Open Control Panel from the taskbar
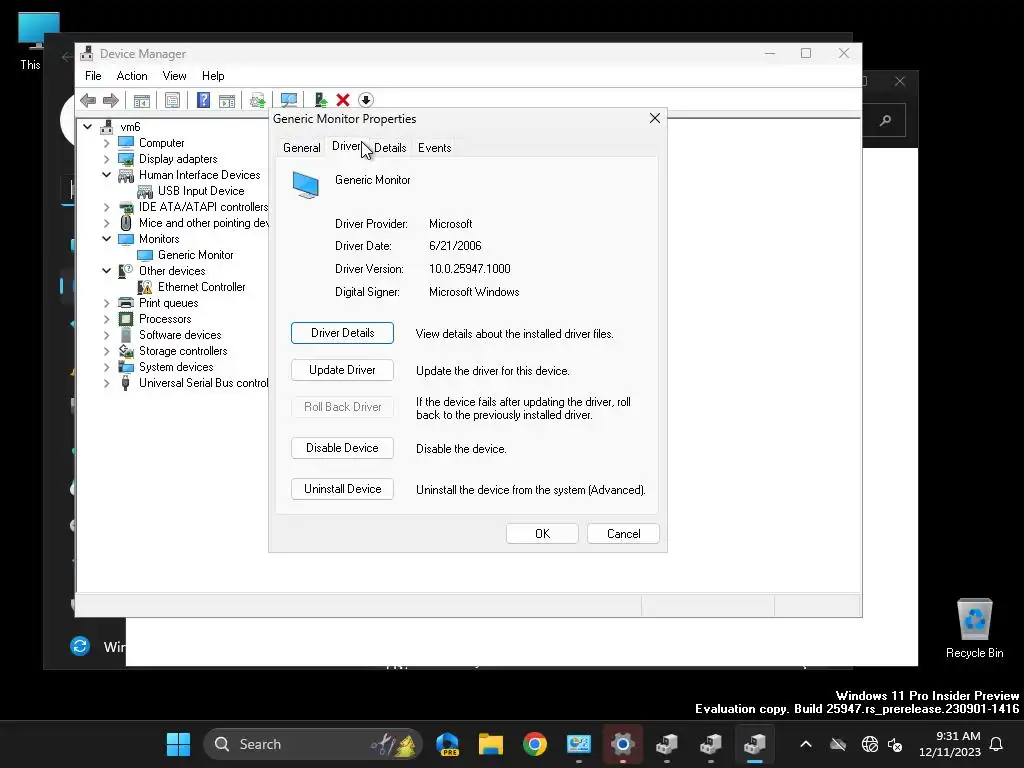The width and height of the screenshot is (1024, 768). [579, 744]
